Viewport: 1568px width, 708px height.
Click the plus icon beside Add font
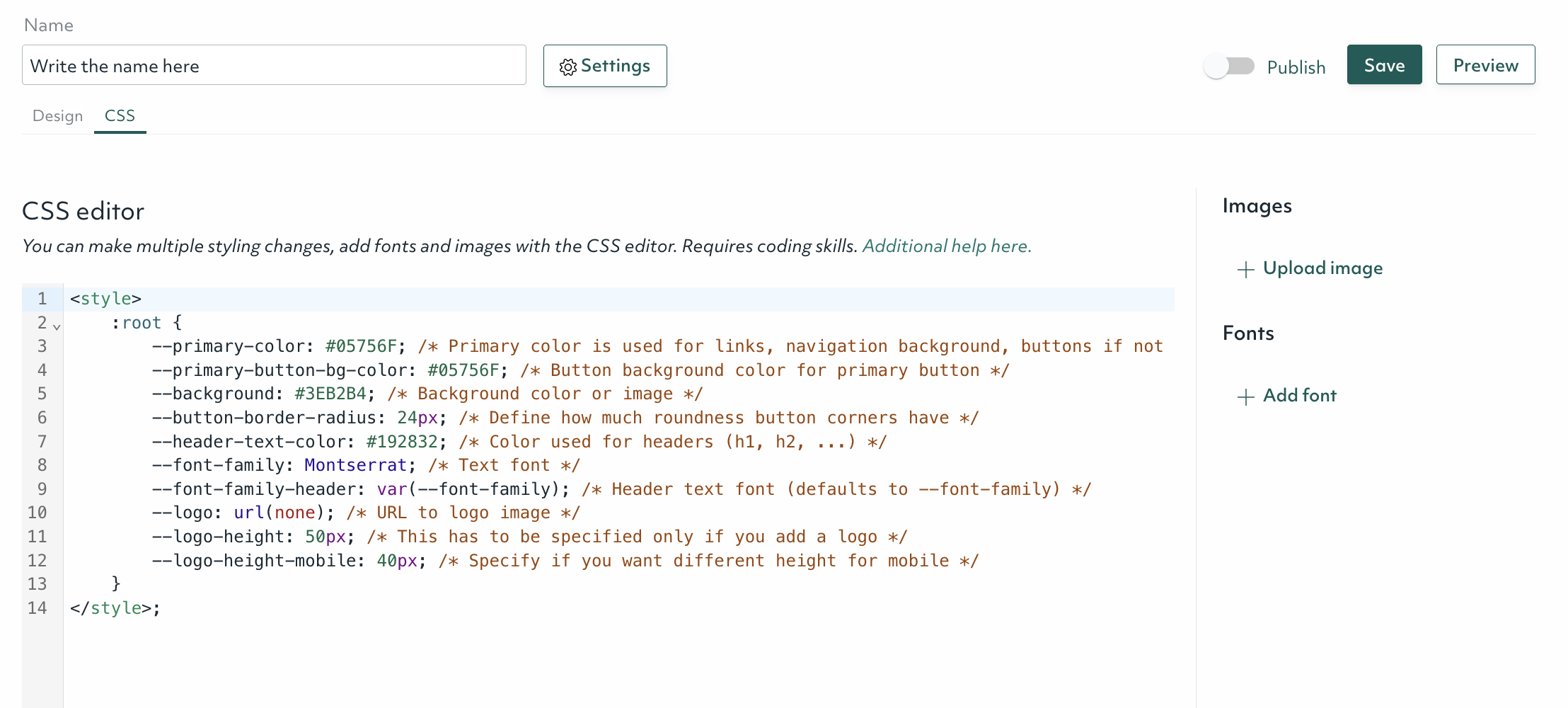pos(1245,397)
